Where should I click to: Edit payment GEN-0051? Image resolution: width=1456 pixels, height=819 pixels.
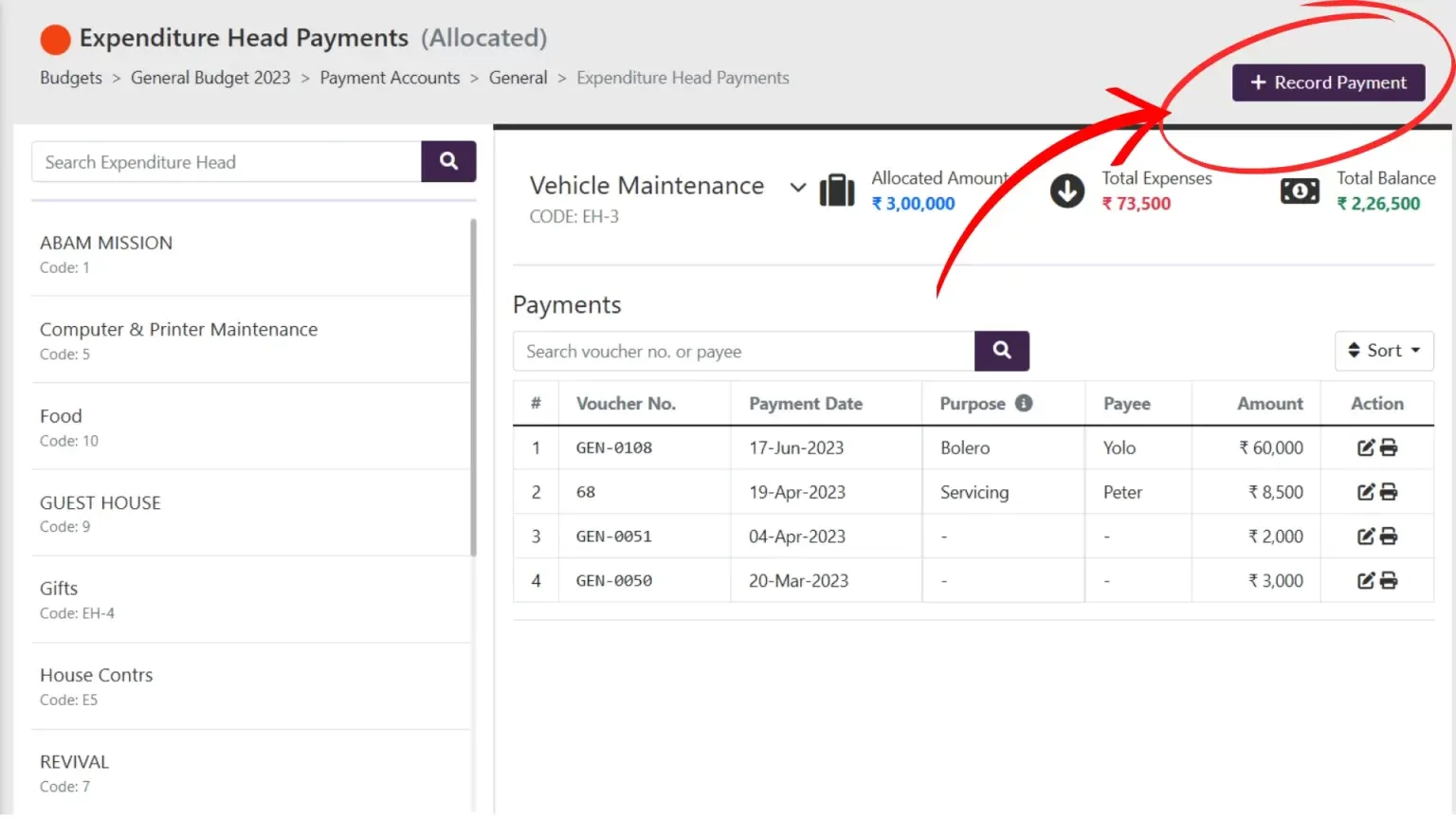click(x=1366, y=537)
